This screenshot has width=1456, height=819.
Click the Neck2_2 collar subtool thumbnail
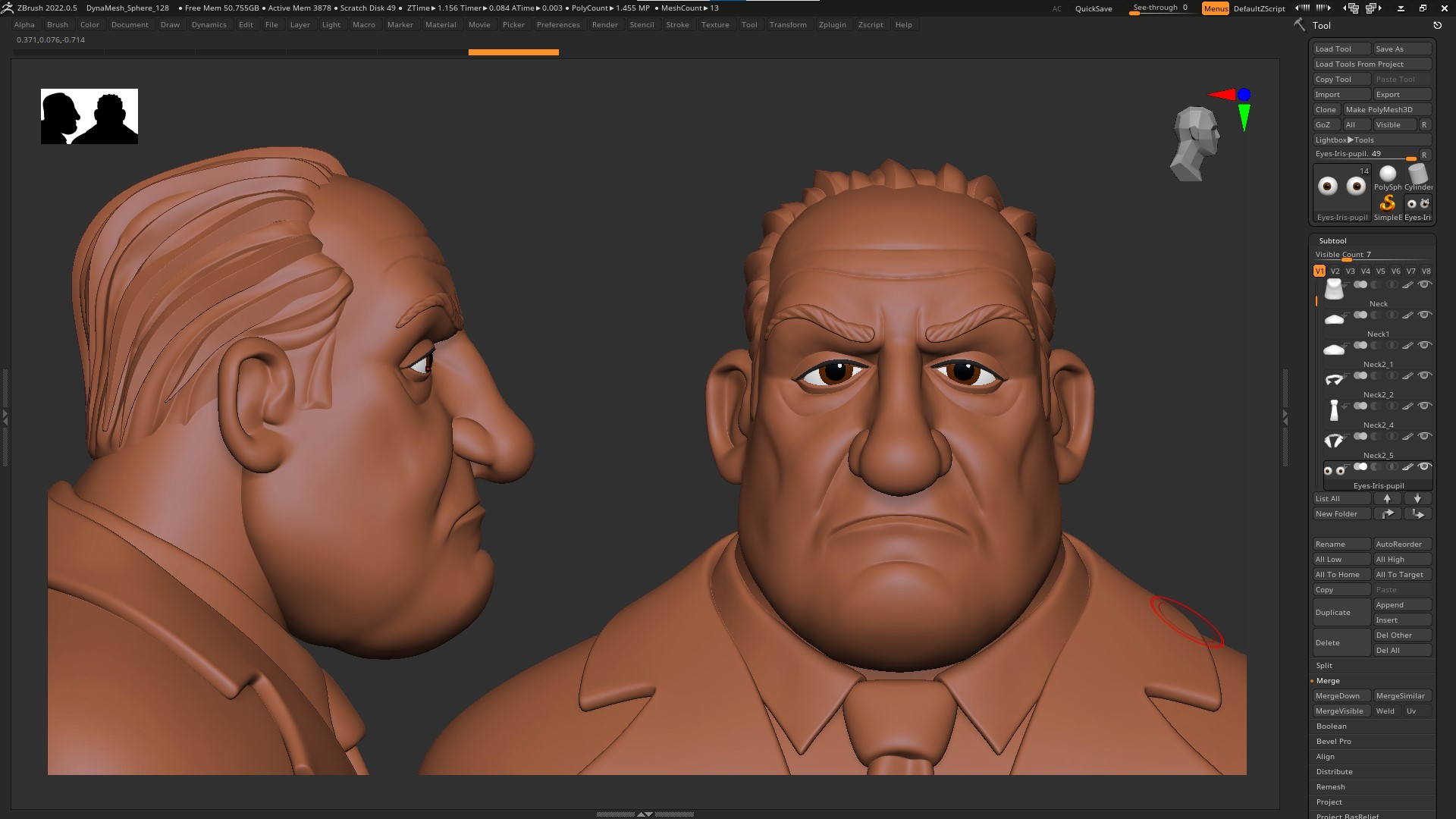click(x=1334, y=380)
